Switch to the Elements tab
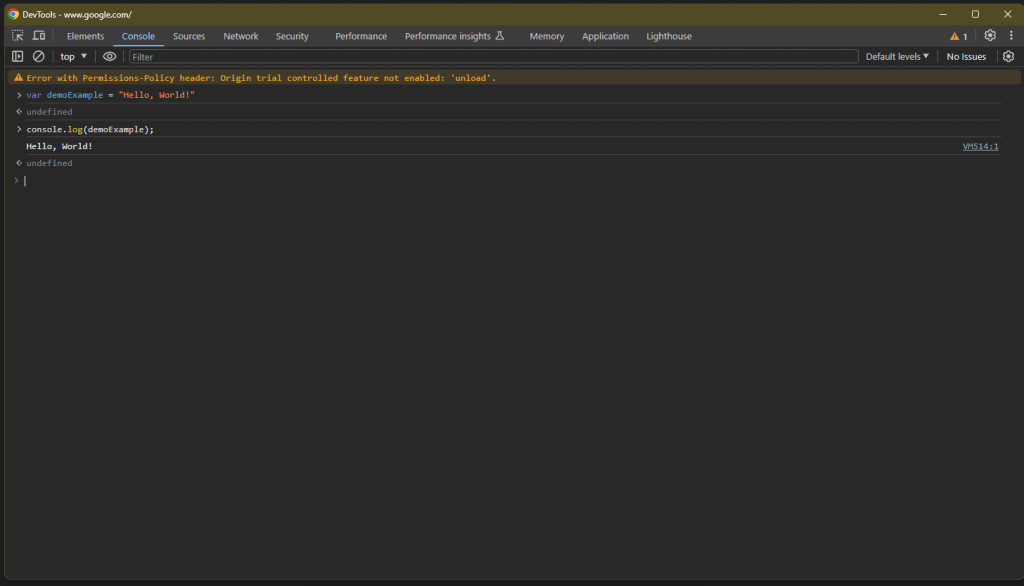1024x586 pixels. (x=85, y=36)
